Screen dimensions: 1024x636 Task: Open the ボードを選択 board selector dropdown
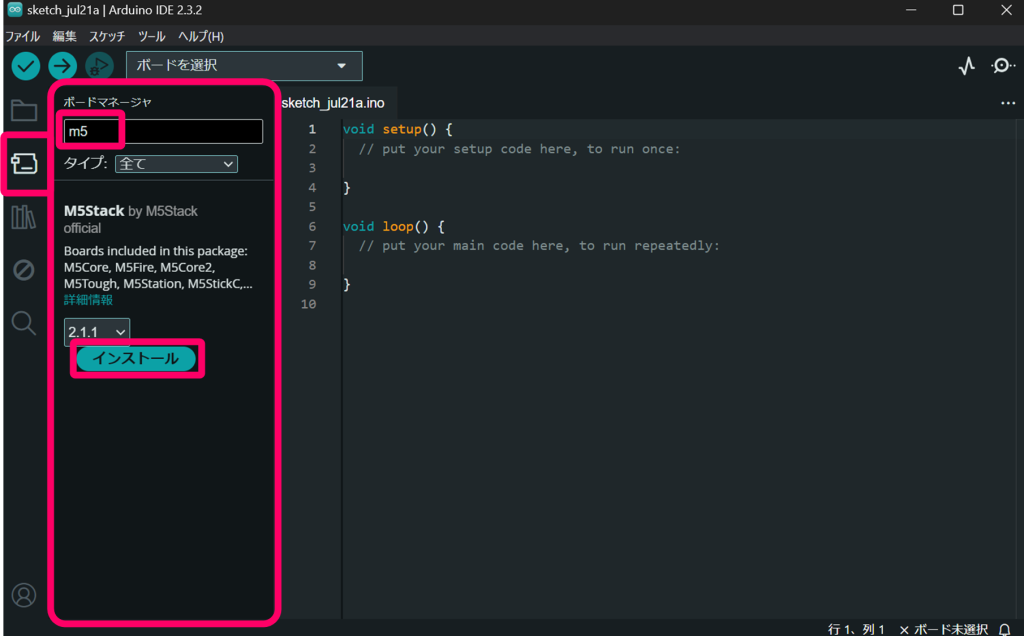point(244,66)
